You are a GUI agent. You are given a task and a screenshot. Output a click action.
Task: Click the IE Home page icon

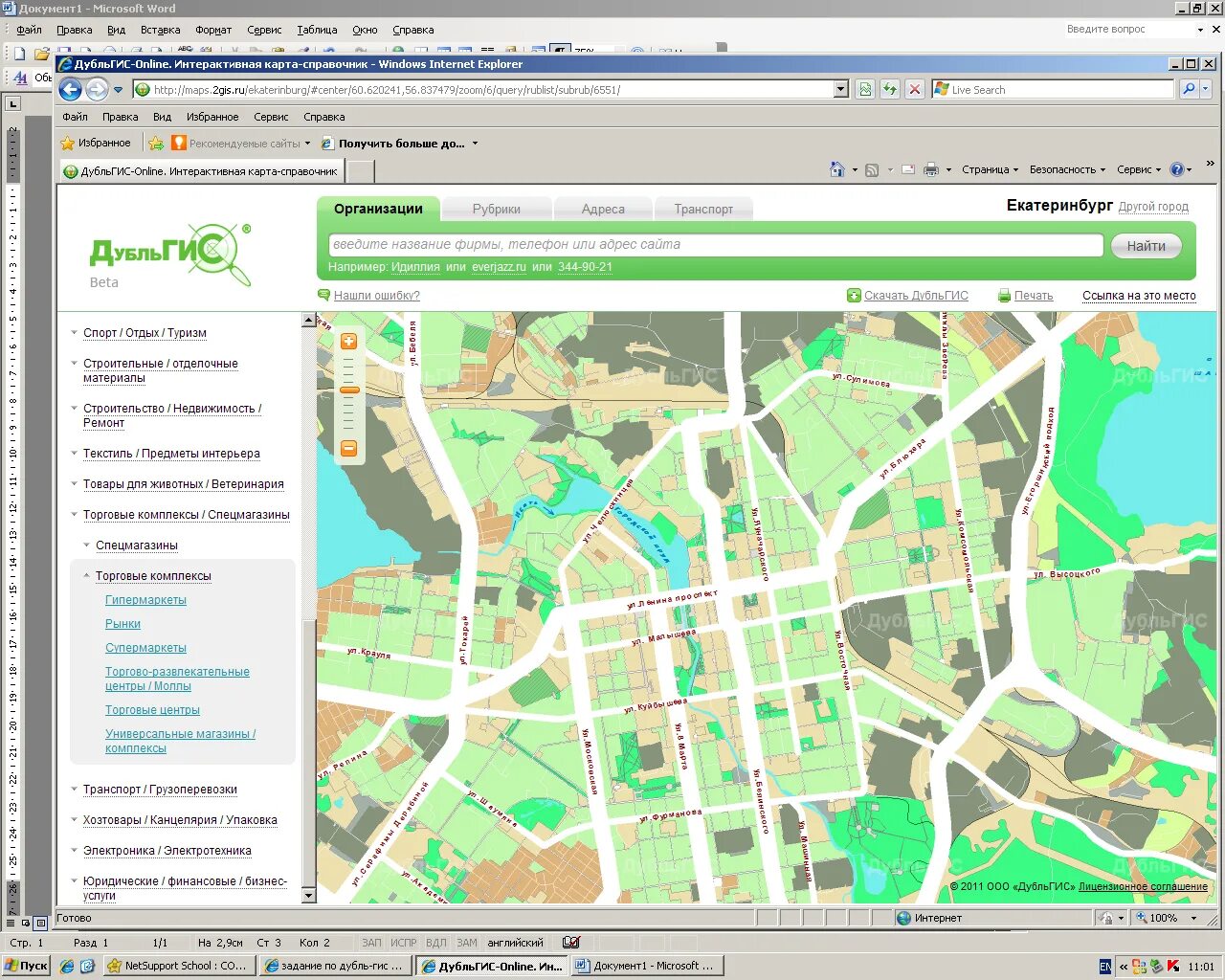pyautogui.click(x=837, y=169)
